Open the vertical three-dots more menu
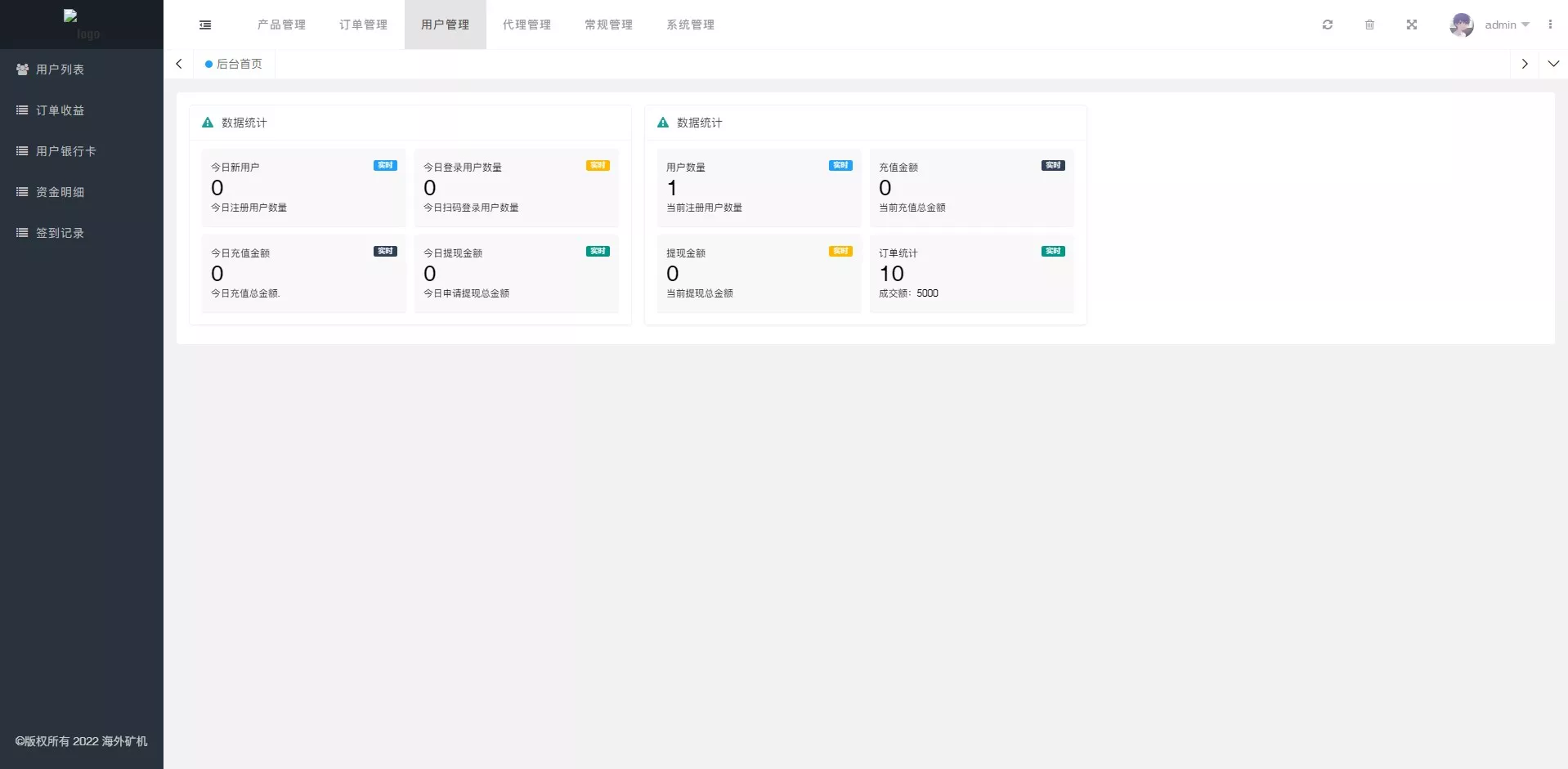The image size is (1568, 769). pyautogui.click(x=1549, y=25)
